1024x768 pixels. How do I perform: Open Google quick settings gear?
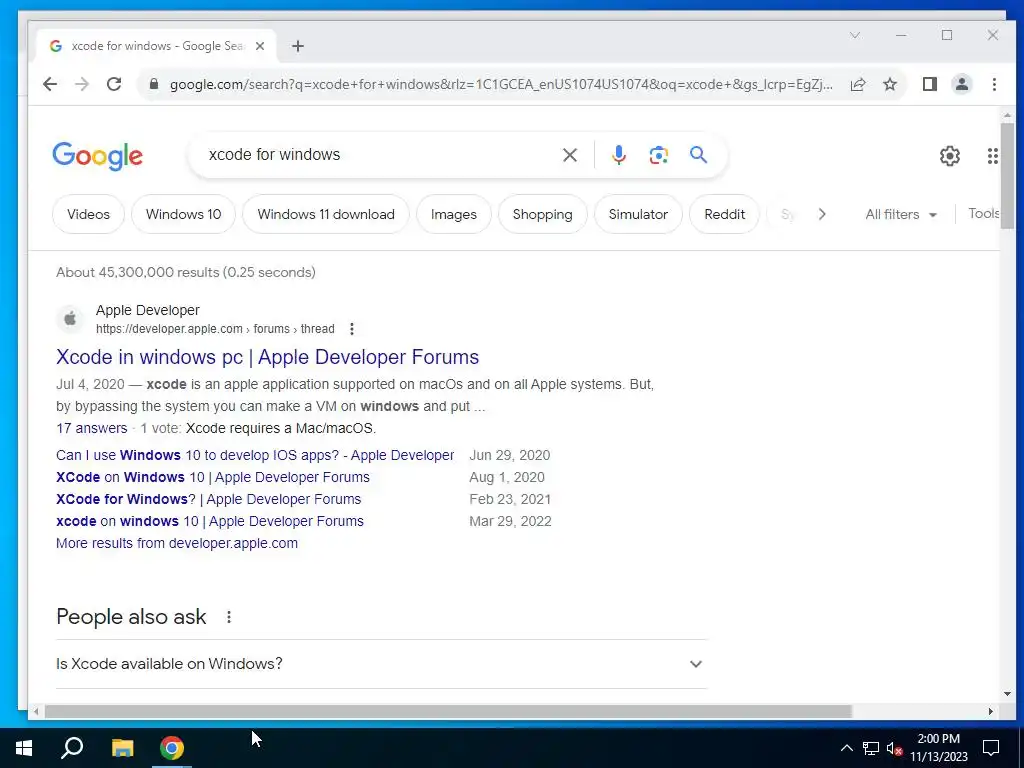[950, 156]
